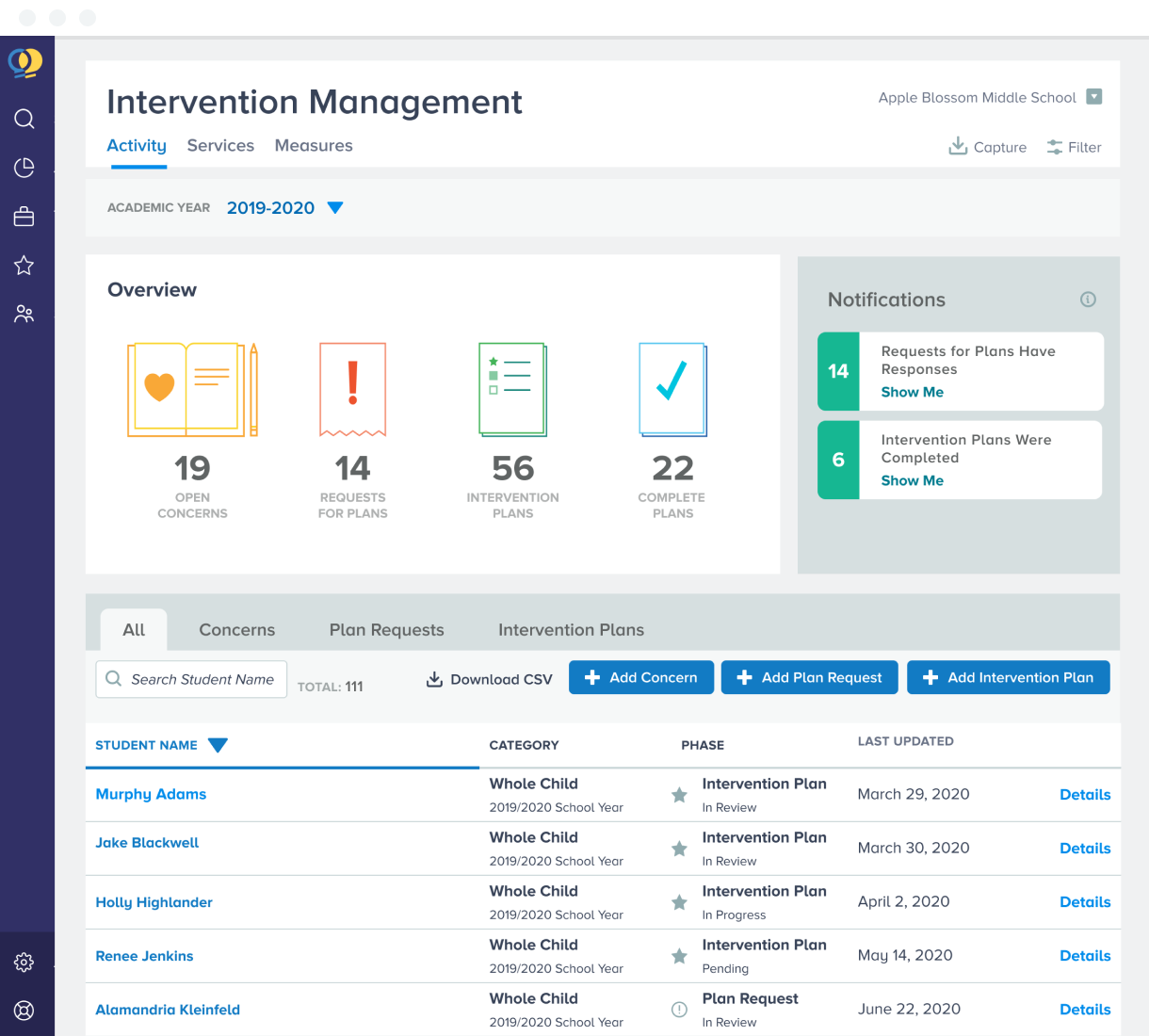Open the search icon in the sidebar
The height and width of the screenshot is (1036, 1149).
point(24,119)
